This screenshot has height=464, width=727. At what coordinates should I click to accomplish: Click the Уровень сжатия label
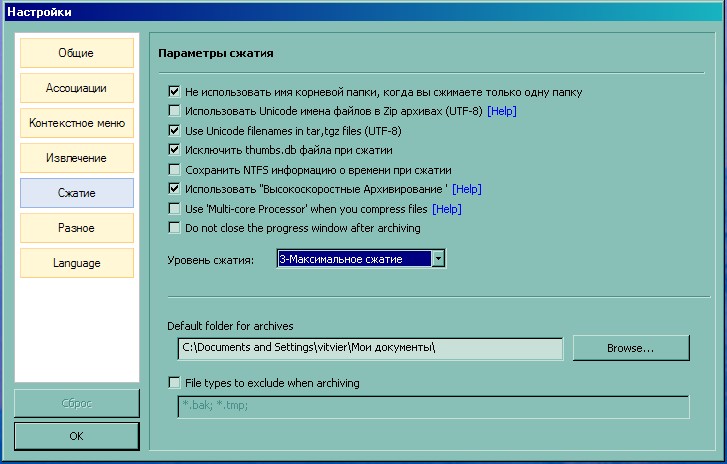pyautogui.click(x=210, y=260)
